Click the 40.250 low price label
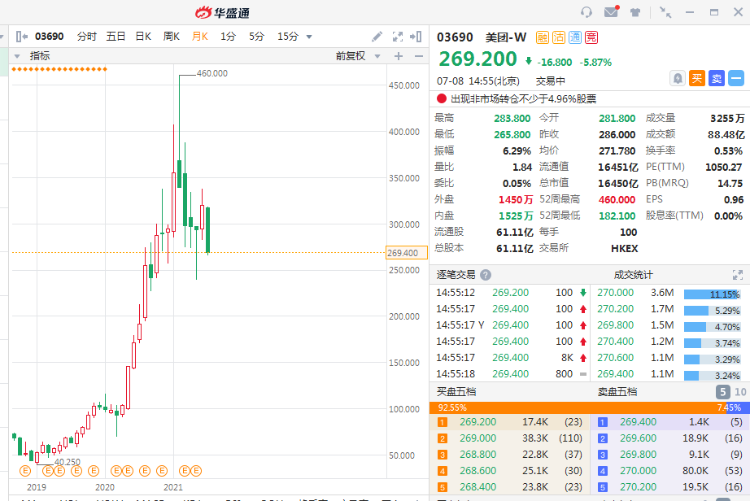Image resolution: width=750 pixels, height=501 pixels. pyautogui.click(x=67, y=462)
